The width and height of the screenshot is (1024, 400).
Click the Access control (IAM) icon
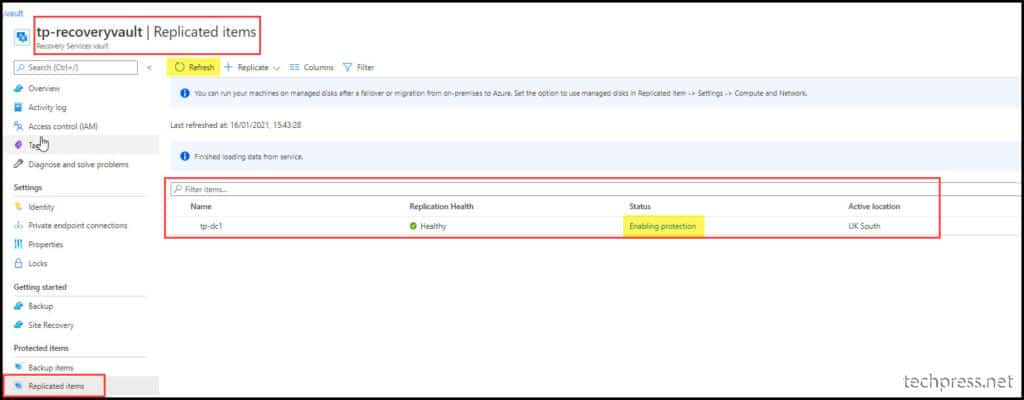[x=19, y=126]
